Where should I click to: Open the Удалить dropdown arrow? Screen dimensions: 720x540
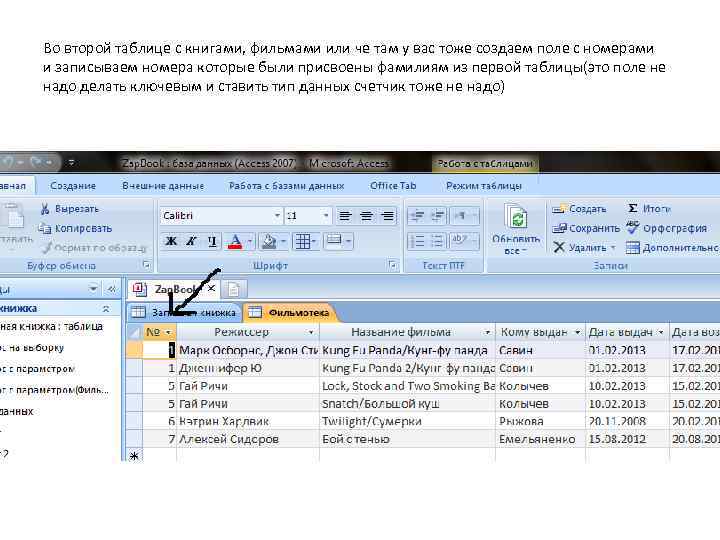(x=613, y=248)
